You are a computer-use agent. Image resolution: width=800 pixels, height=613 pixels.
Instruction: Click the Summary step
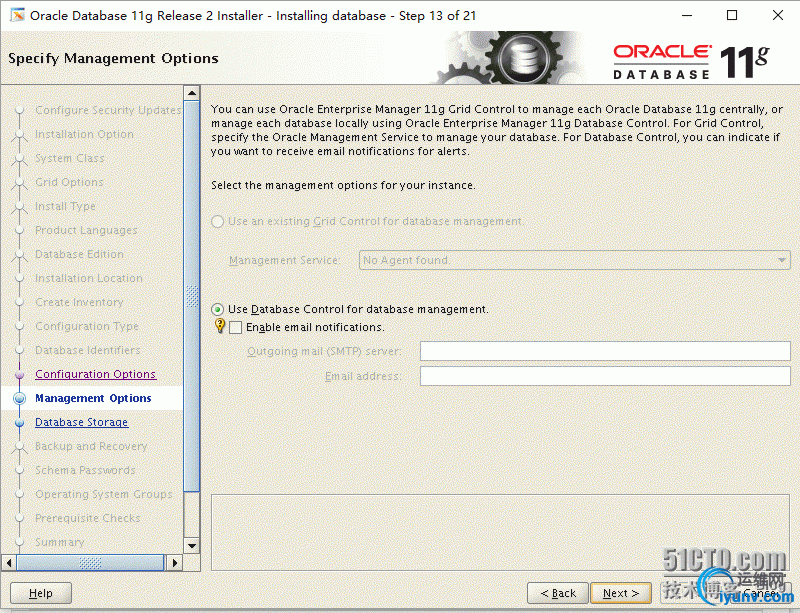coord(60,542)
